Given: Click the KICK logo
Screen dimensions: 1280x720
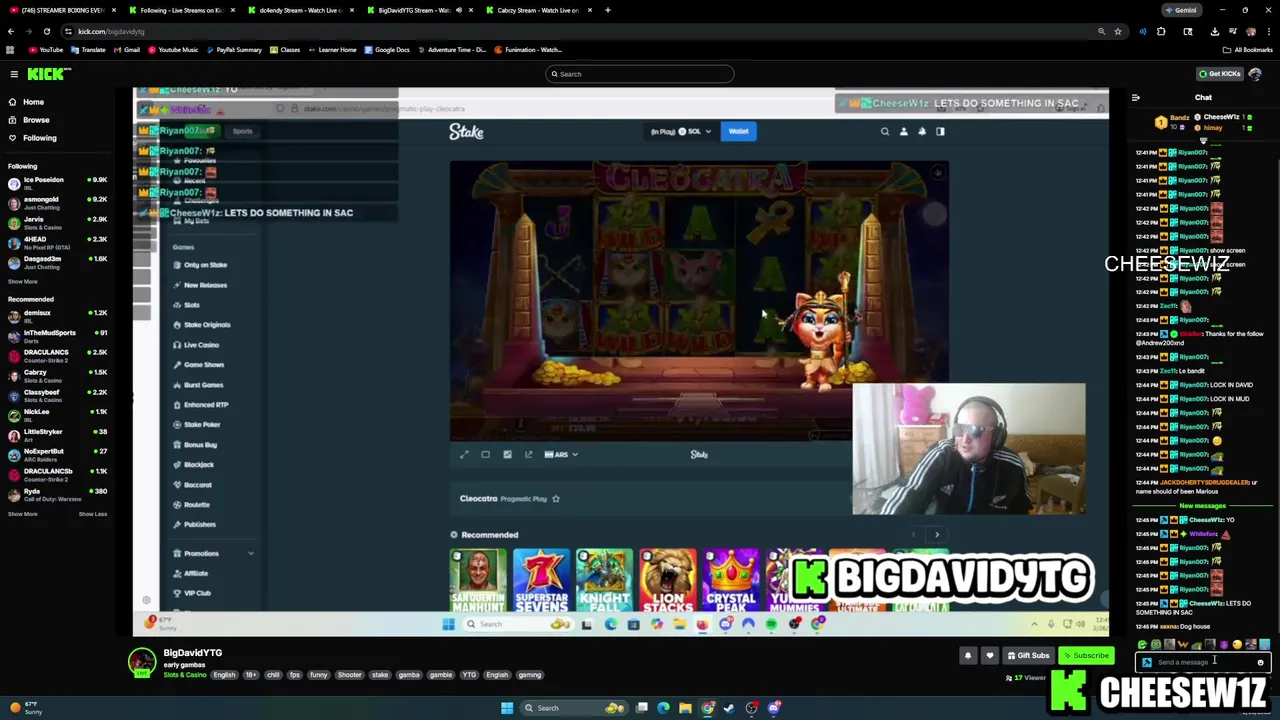Looking at the screenshot, I should 48,74.
